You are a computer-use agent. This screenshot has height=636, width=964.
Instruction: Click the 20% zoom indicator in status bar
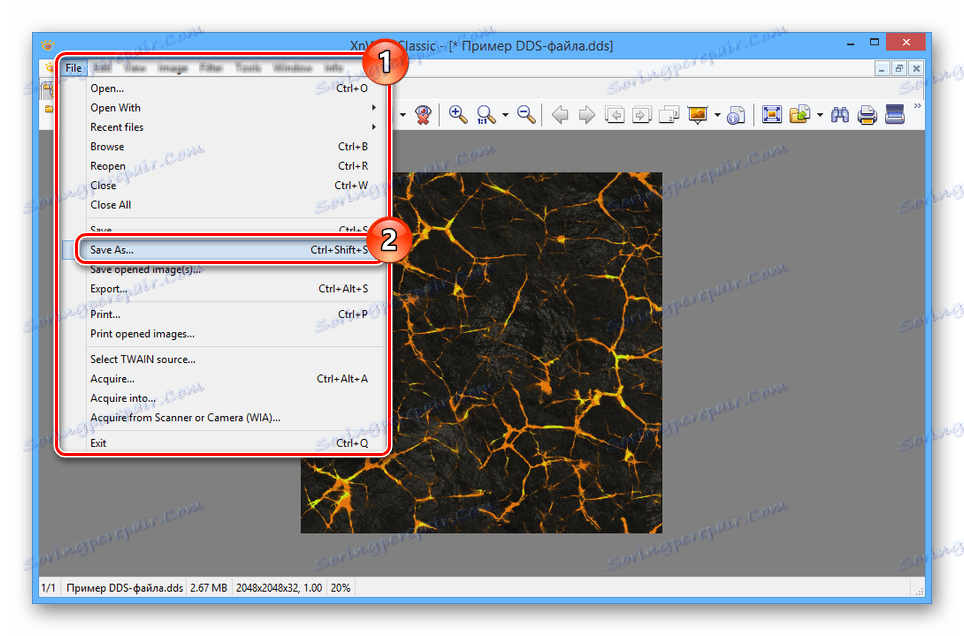tap(340, 587)
